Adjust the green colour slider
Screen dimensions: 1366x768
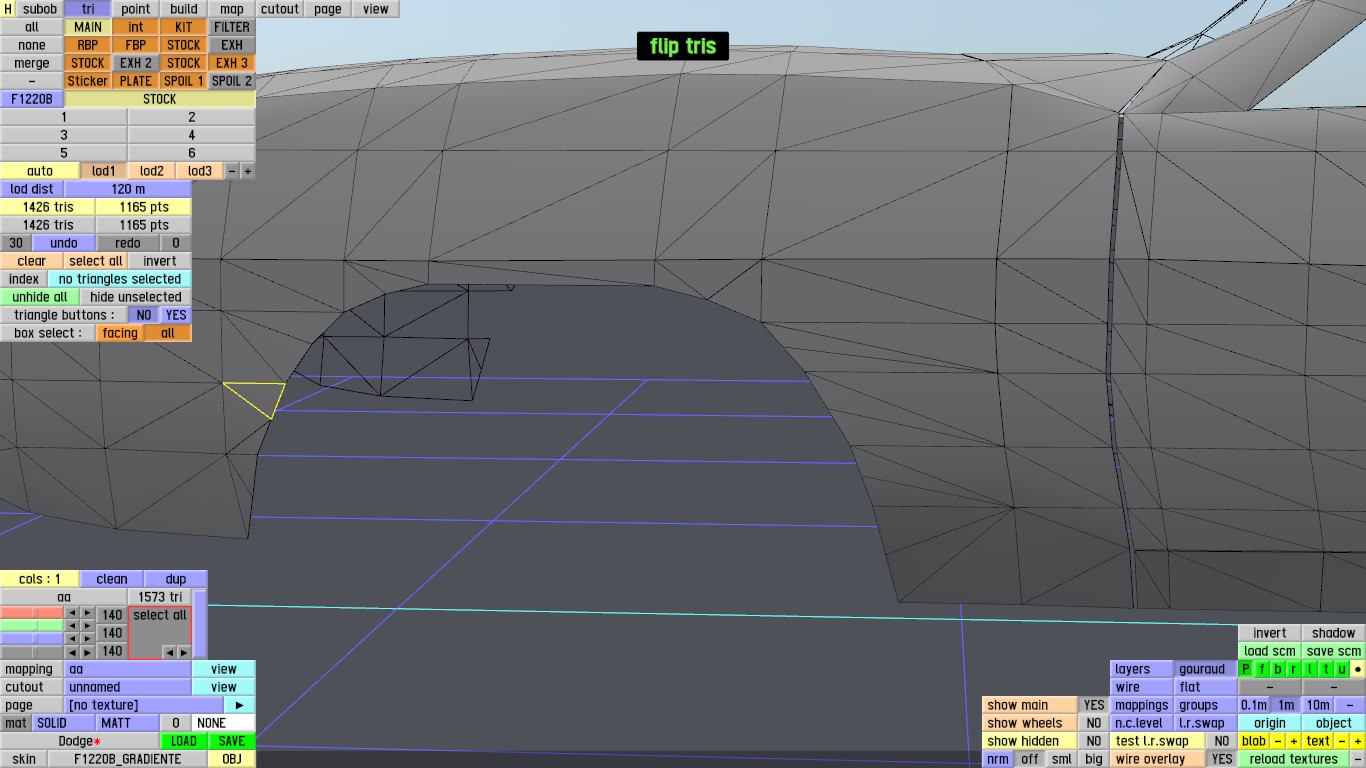pos(32,626)
